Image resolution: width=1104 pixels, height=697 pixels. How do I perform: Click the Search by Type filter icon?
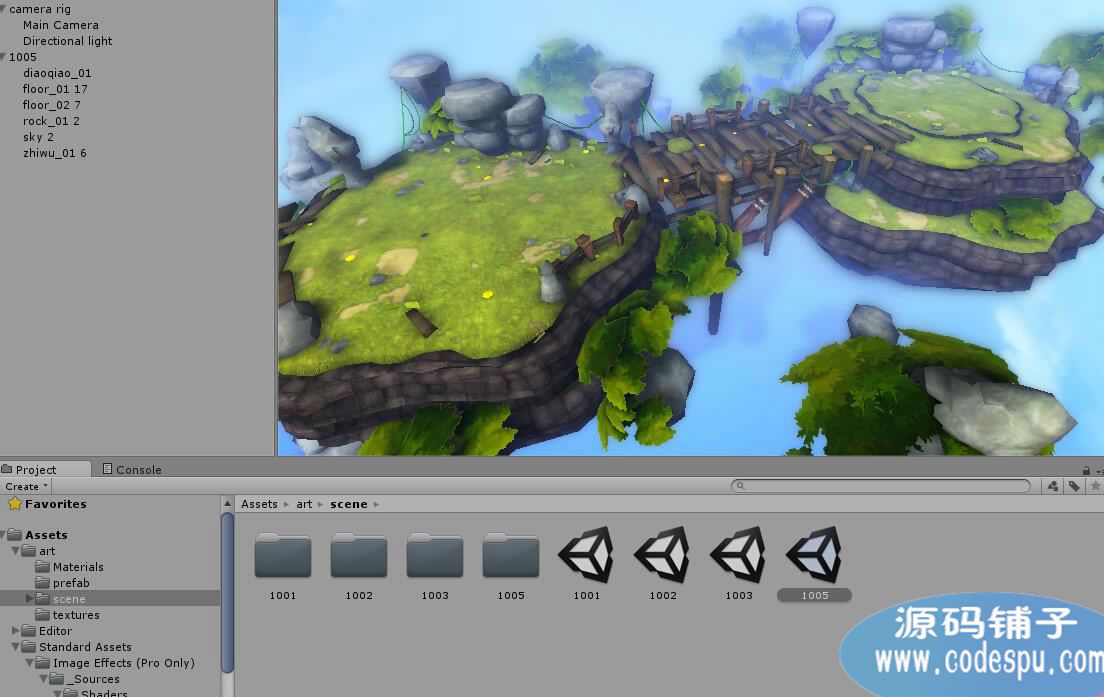[x=1053, y=486]
